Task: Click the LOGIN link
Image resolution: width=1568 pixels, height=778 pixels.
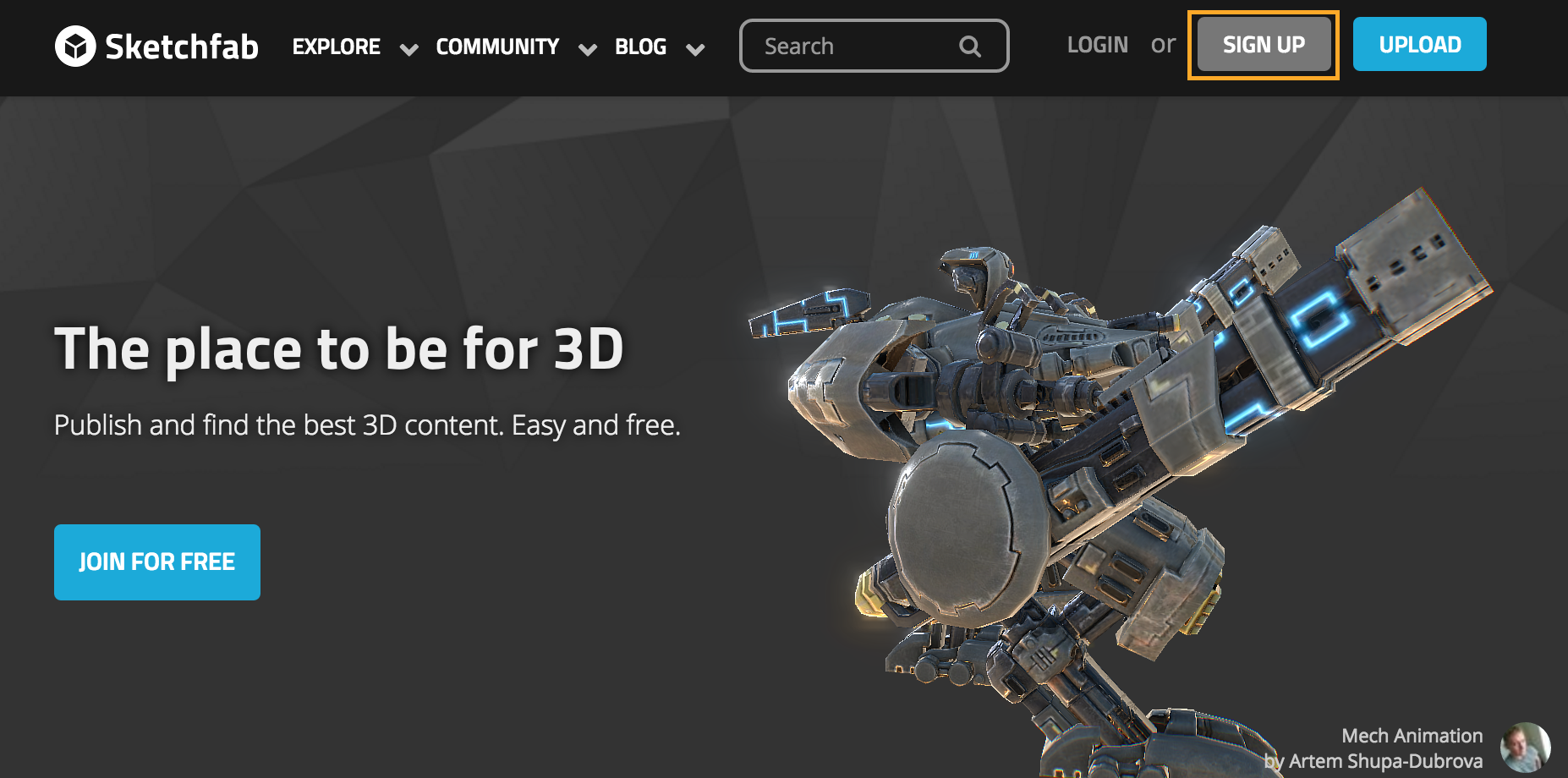Action: tap(1097, 45)
